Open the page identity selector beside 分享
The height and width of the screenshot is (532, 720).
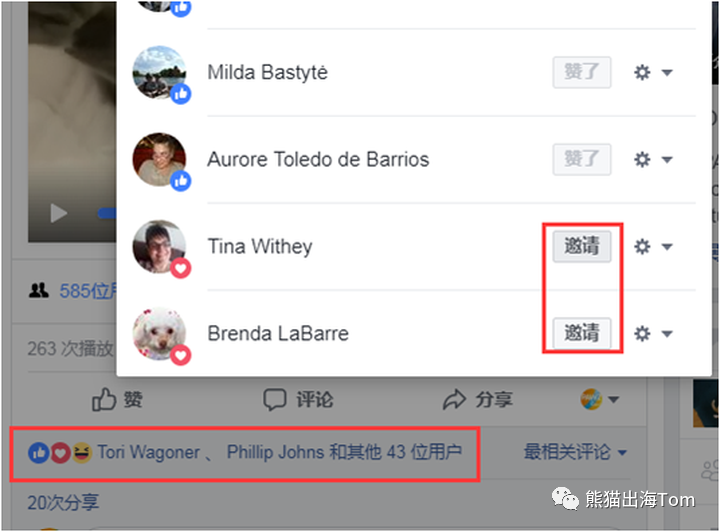(599, 399)
